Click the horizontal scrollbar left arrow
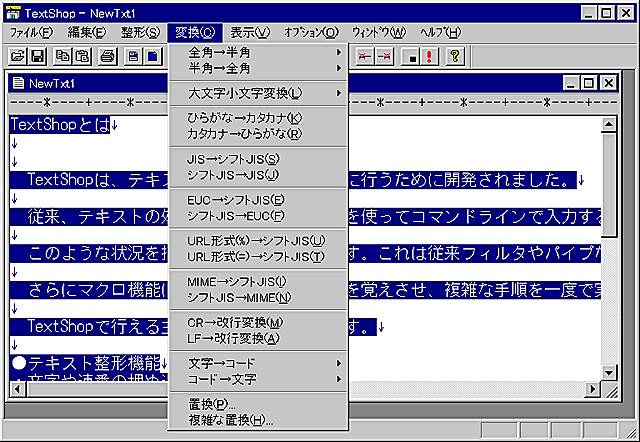 pos(18,389)
